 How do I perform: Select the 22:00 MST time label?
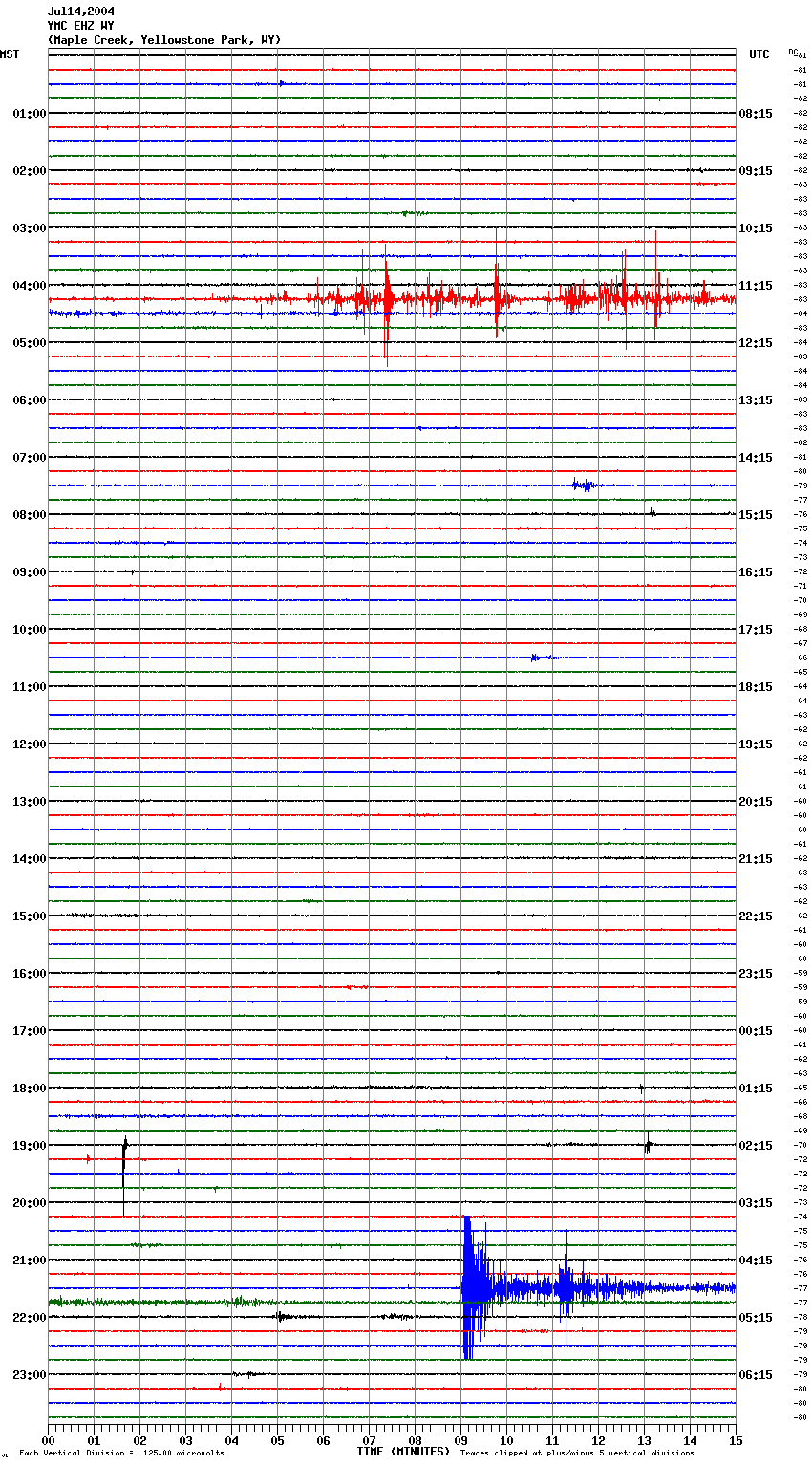point(30,1318)
